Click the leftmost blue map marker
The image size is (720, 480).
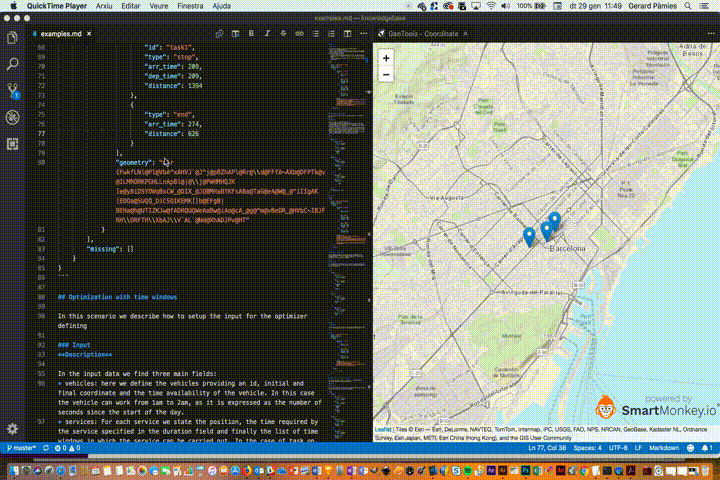click(529, 237)
